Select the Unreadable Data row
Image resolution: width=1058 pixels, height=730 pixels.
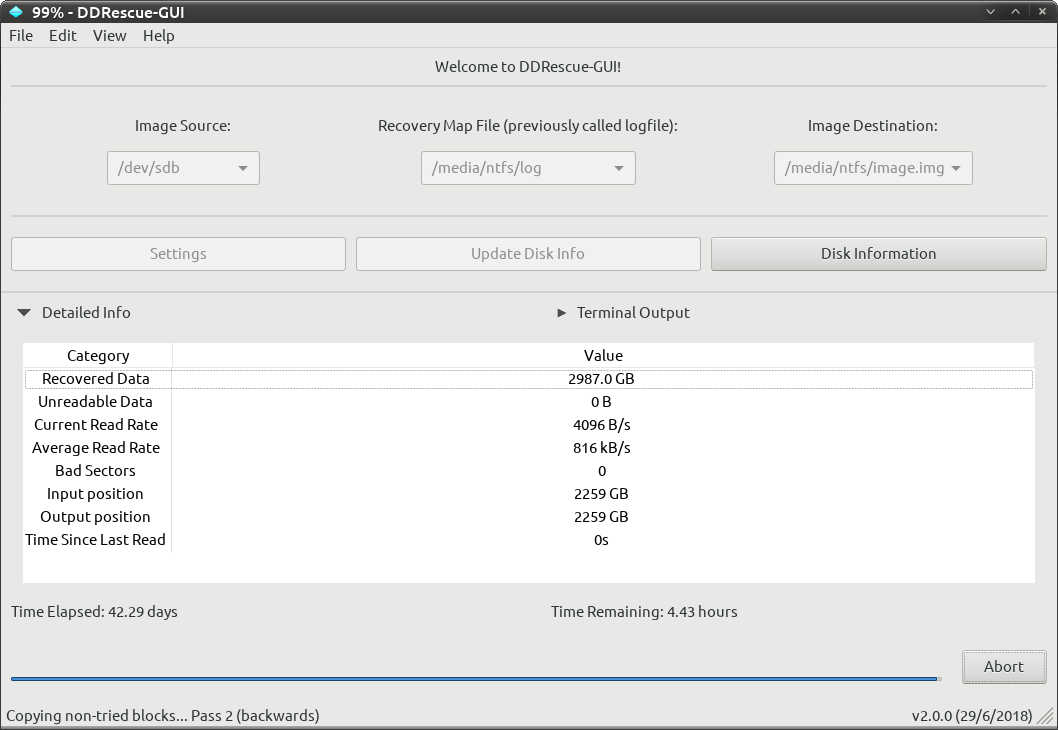(x=528, y=402)
